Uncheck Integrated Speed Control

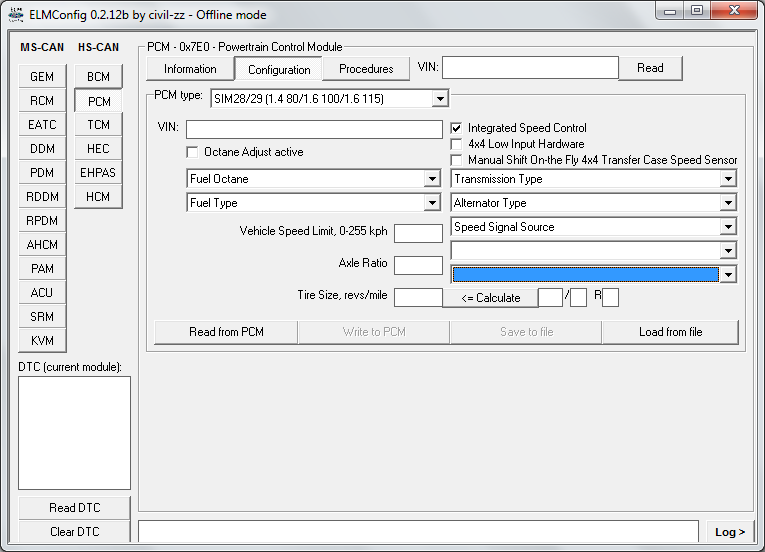[457, 129]
